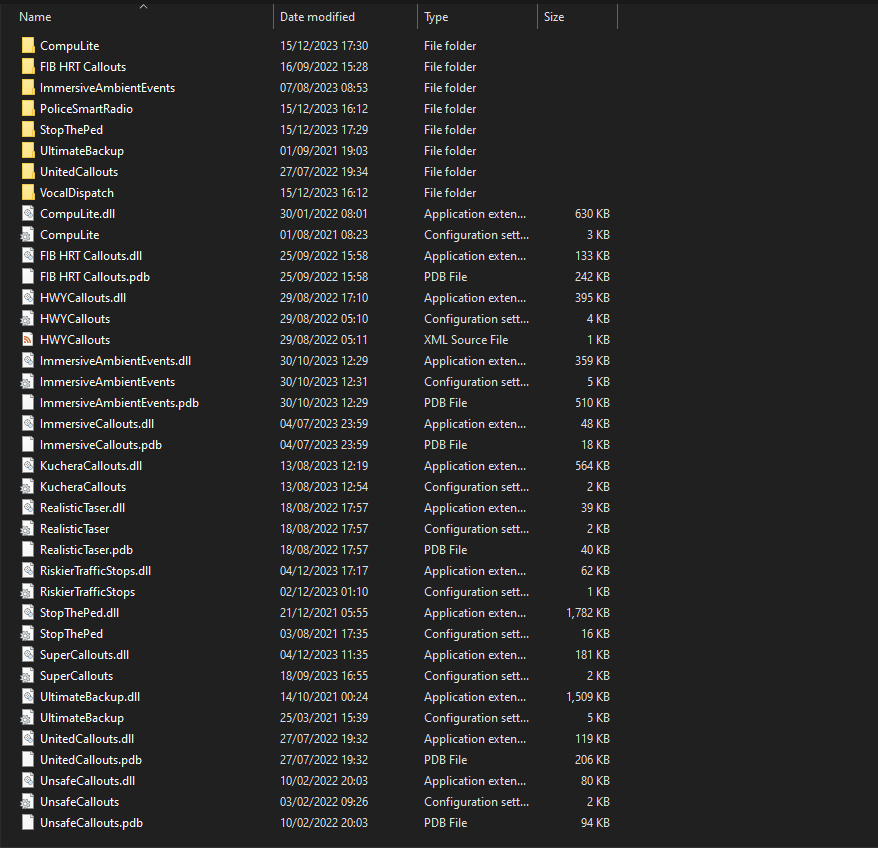This screenshot has width=878, height=848.
Task: Select the SuperCallouts.dll file name
Action: point(85,655)
